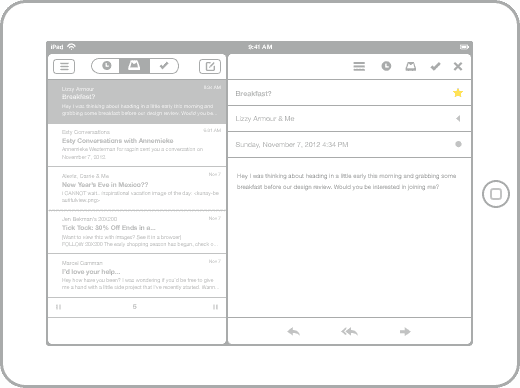Click the message body text
The width and height of the screenshot is (520, 388).
(346, 181)
